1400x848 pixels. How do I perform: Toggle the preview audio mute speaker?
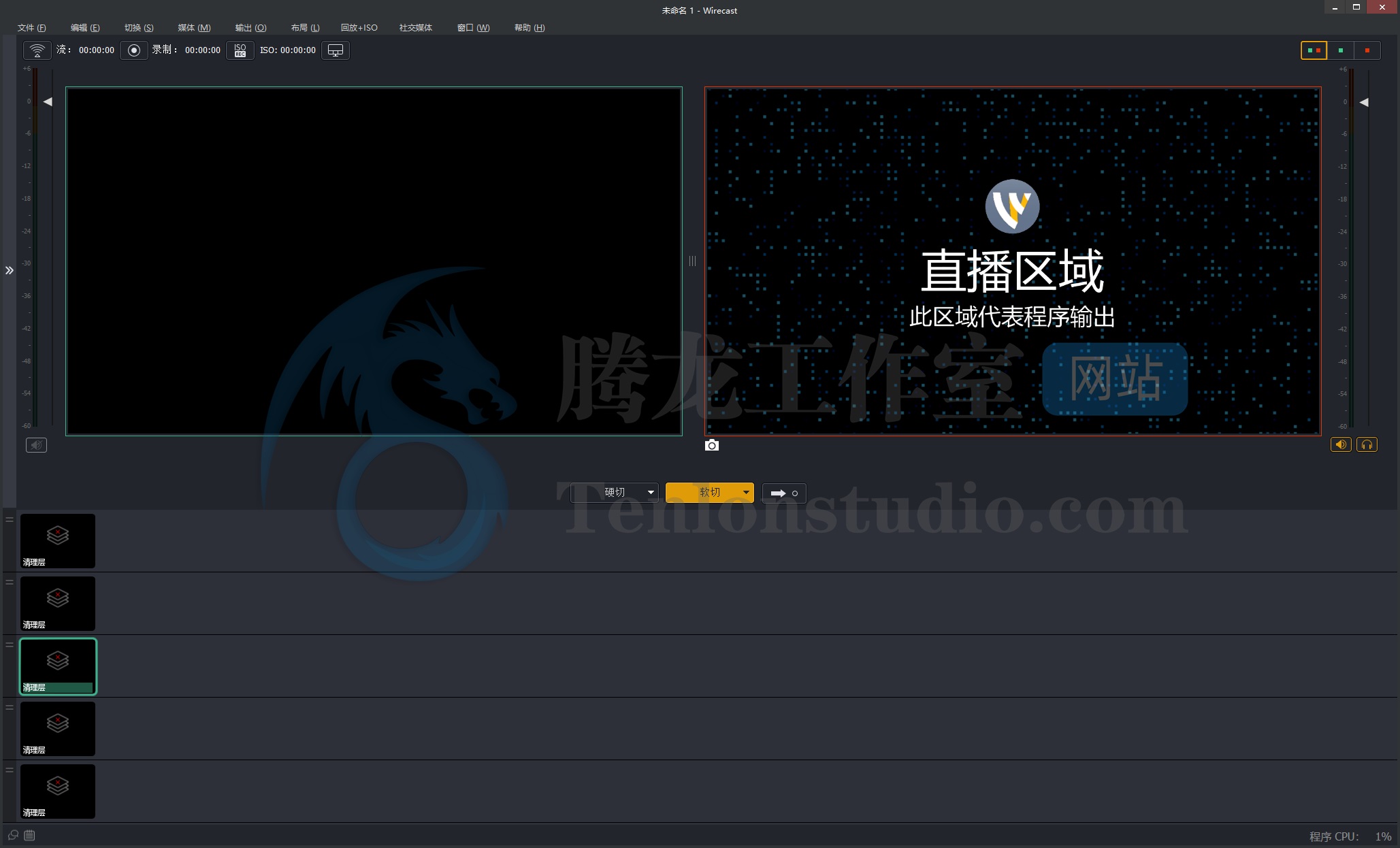coord(36,445)
